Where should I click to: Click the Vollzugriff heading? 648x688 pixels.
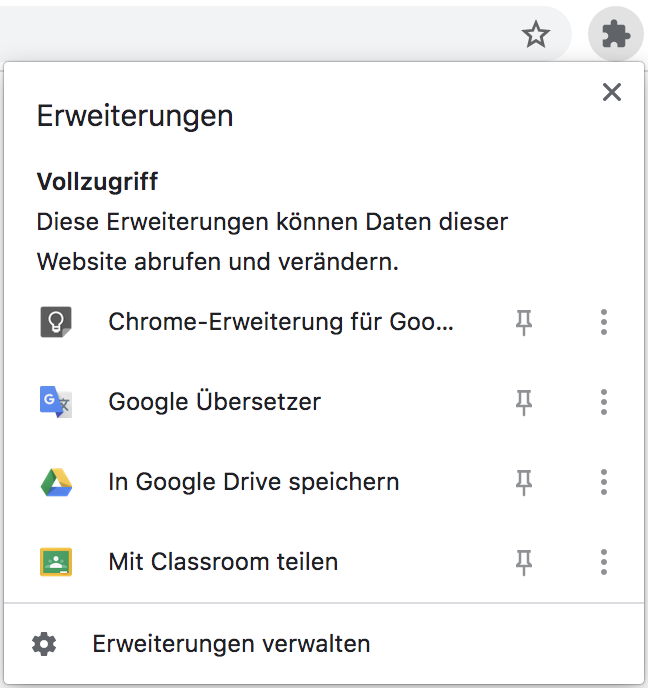coord(97,182)
